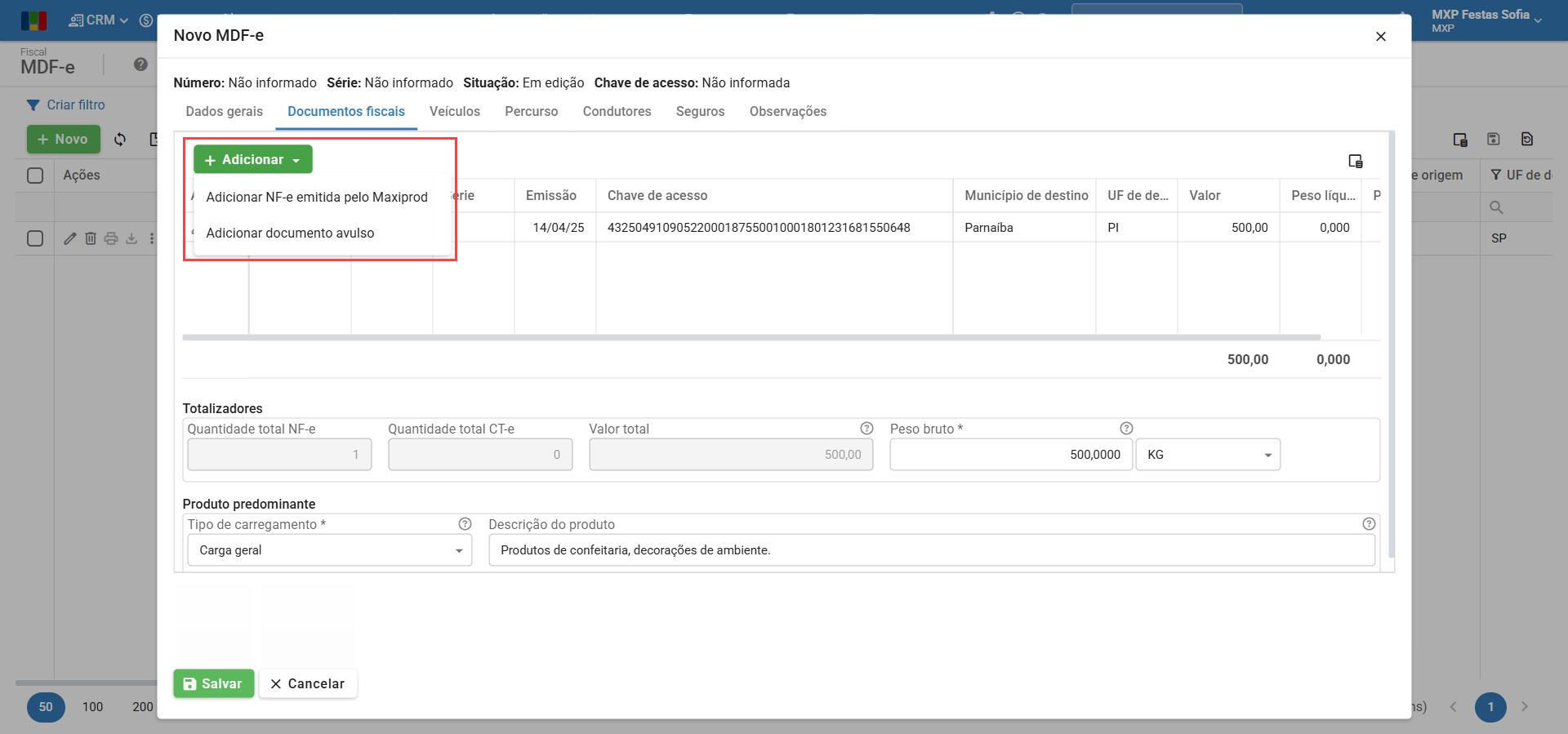Screen dimensions: 1568x734
Task: Go to the Percurso tab
Action: (x=532, y=112)
